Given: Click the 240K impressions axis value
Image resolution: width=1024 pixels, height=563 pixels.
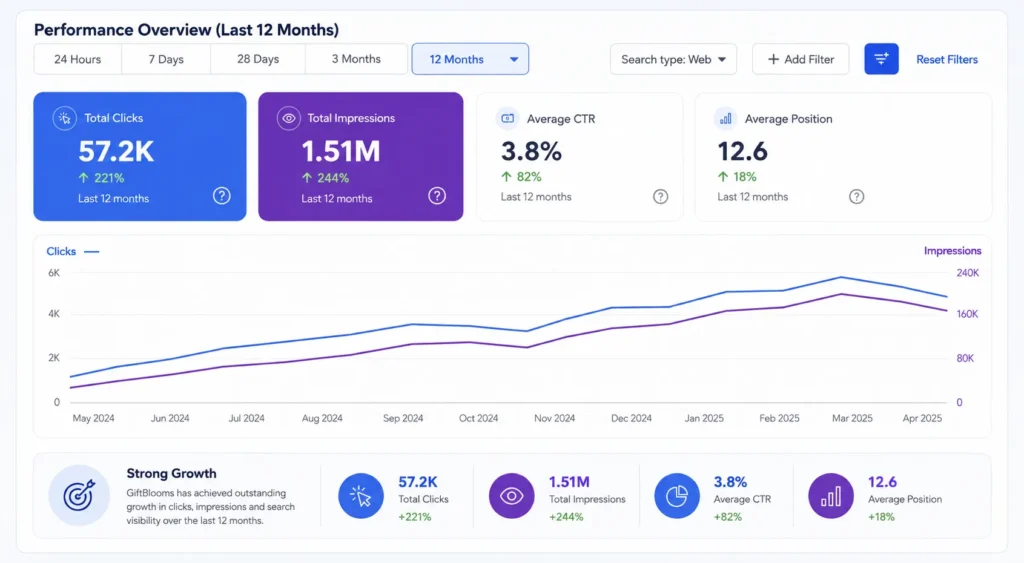Looking at the screenshot, I should (968, 273).
